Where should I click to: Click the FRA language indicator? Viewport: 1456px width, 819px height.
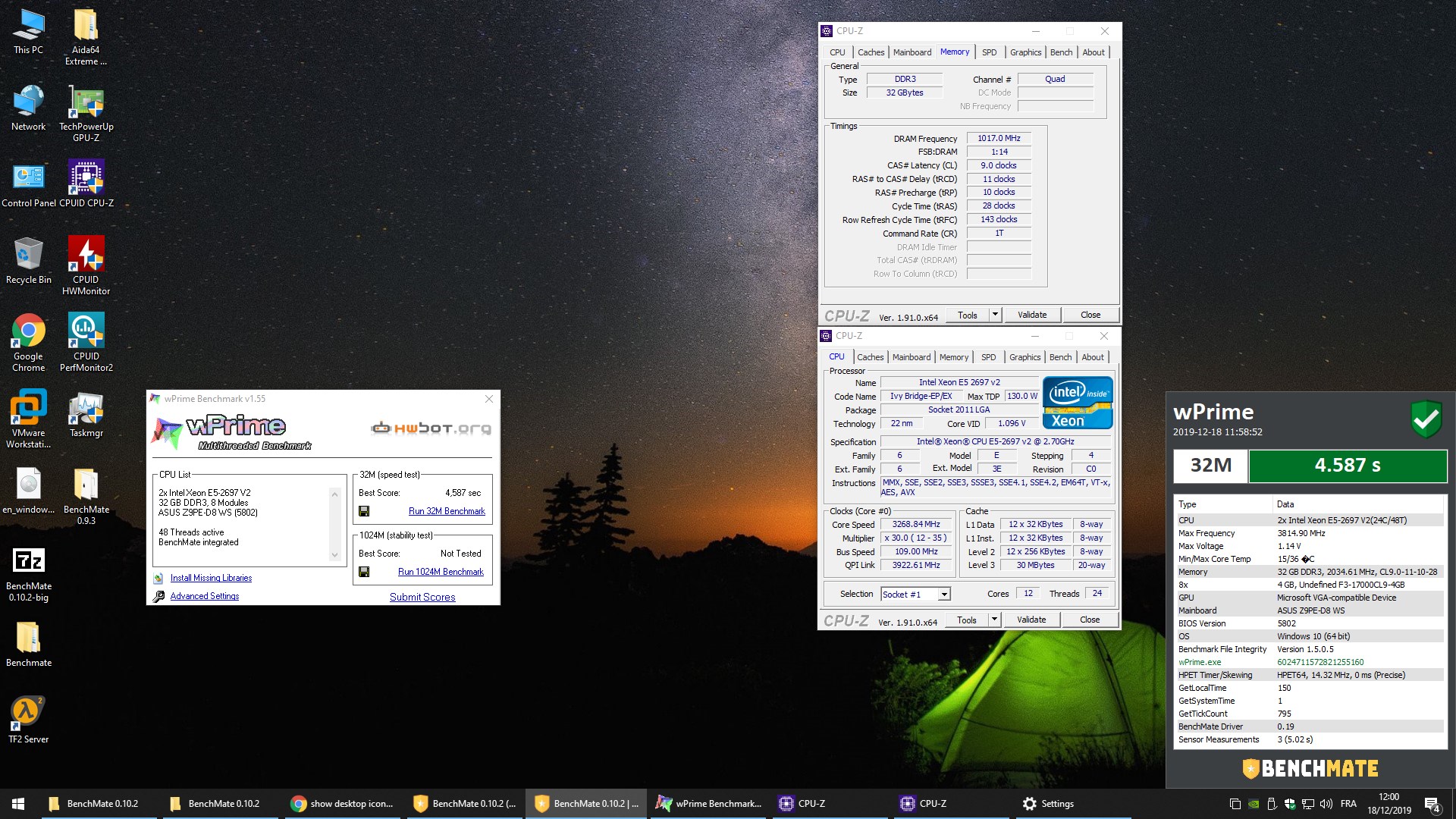[1348, 804]
